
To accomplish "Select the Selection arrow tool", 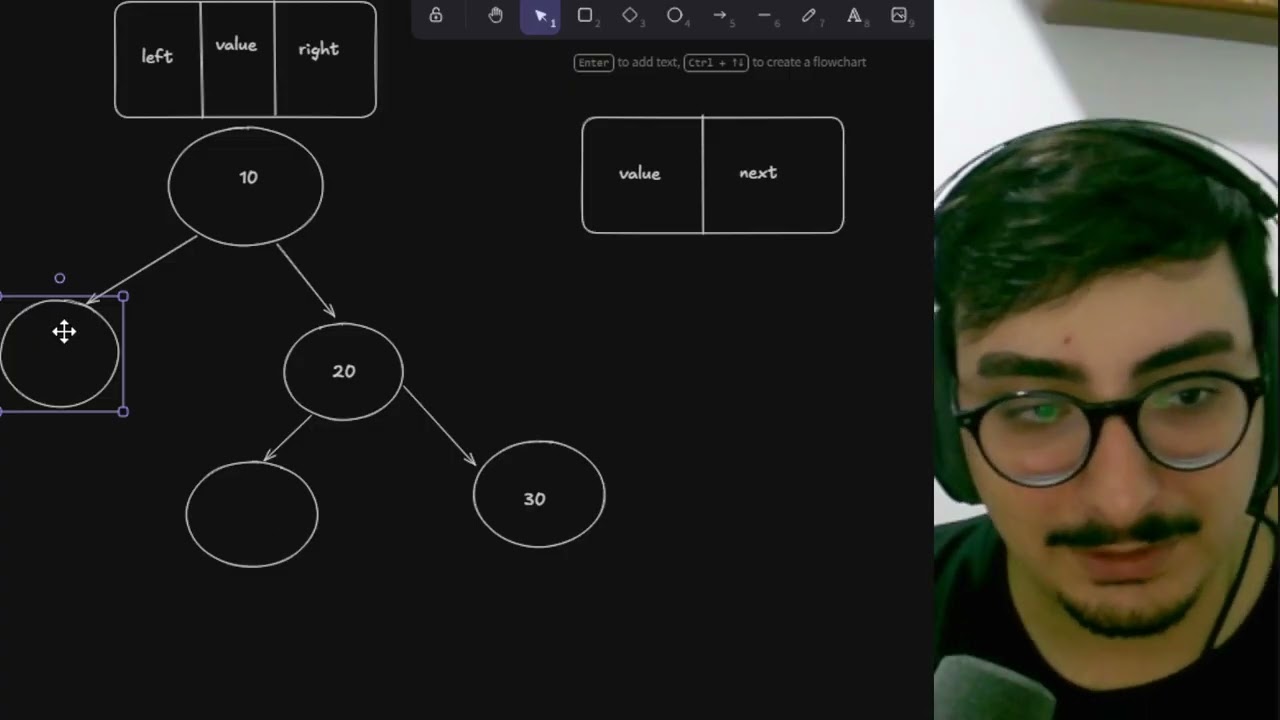I will pos(540,16).
